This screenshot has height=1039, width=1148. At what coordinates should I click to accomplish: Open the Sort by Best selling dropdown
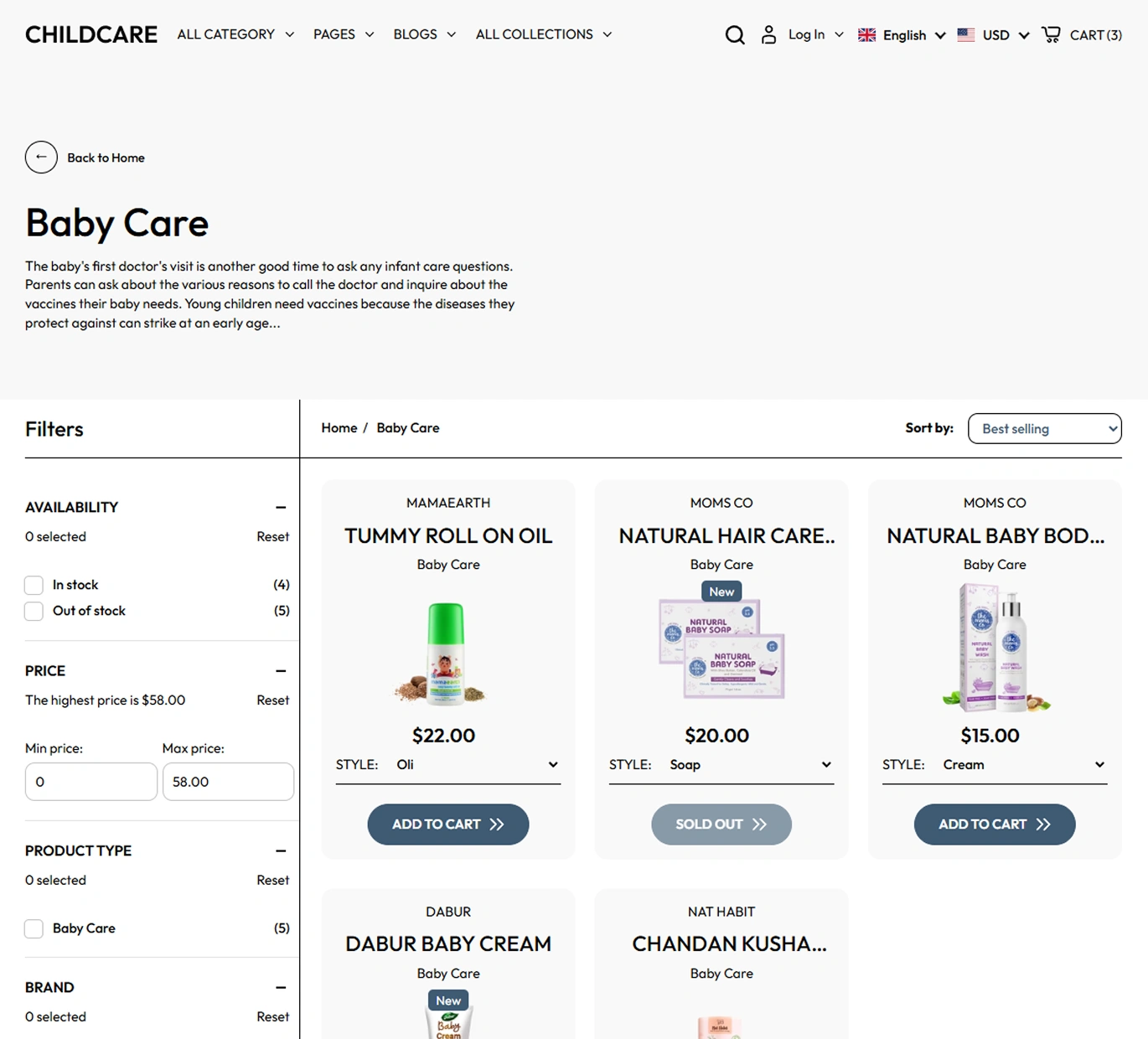[x=1045, y=428]
